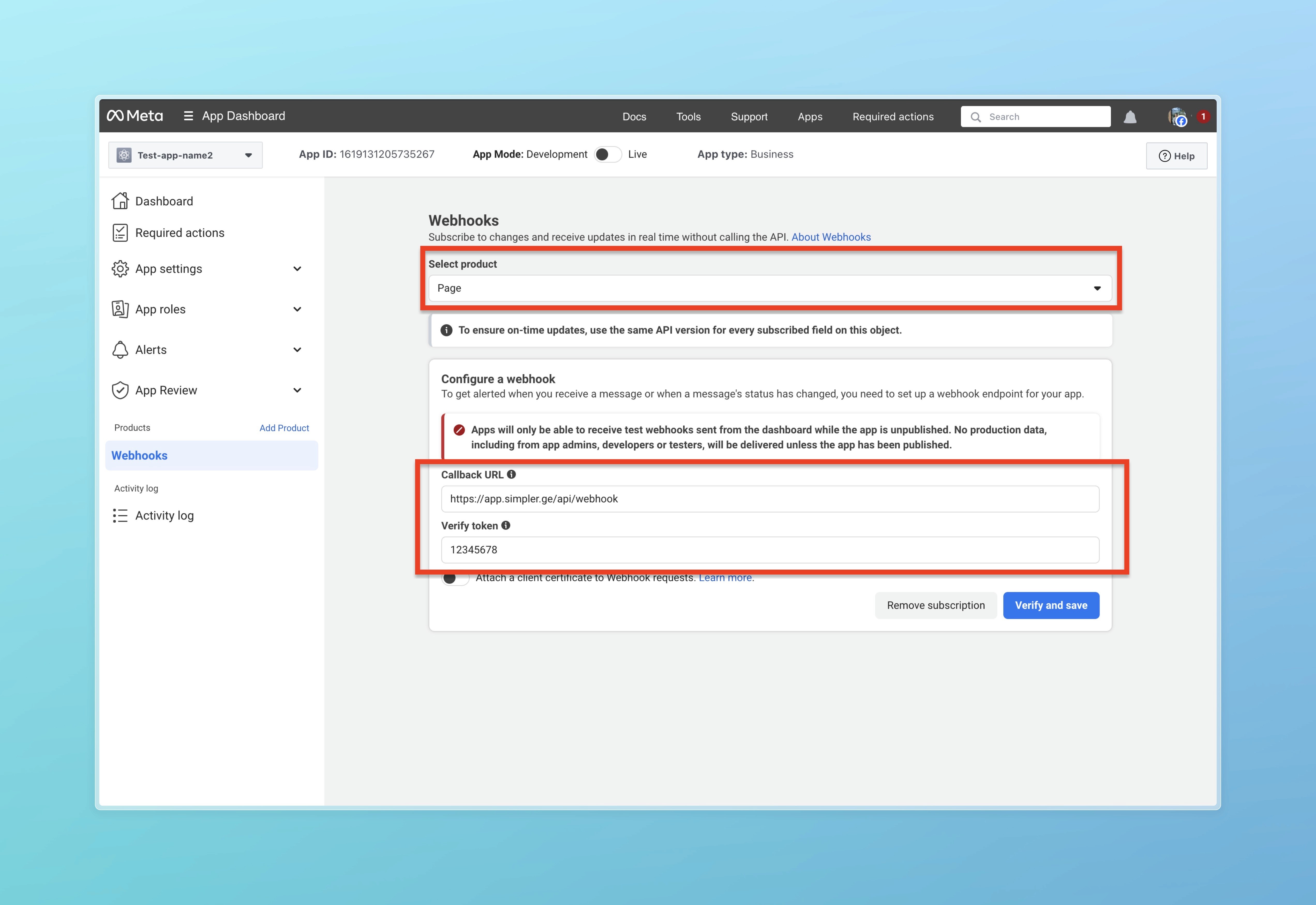Screen dimensions: 1316x905
Task: Enable attach client certificate toggle
Action: (455, 578)
